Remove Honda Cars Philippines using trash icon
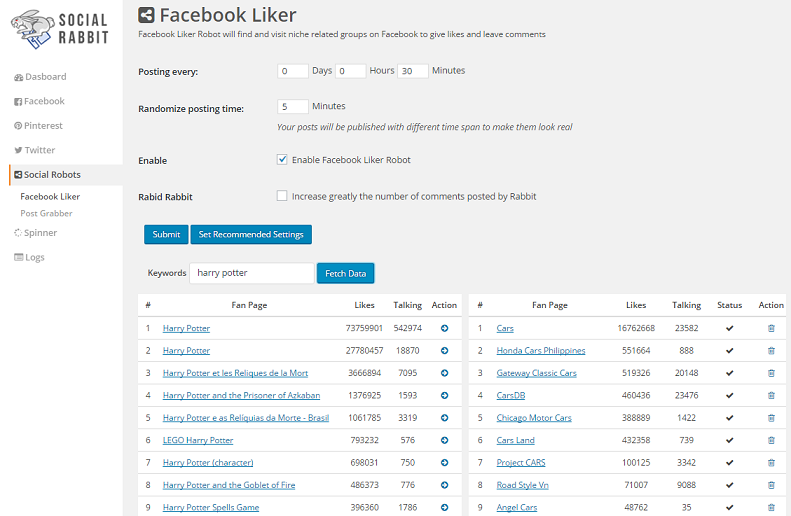This screenshot has width=791, height=516. click(771, 351)
